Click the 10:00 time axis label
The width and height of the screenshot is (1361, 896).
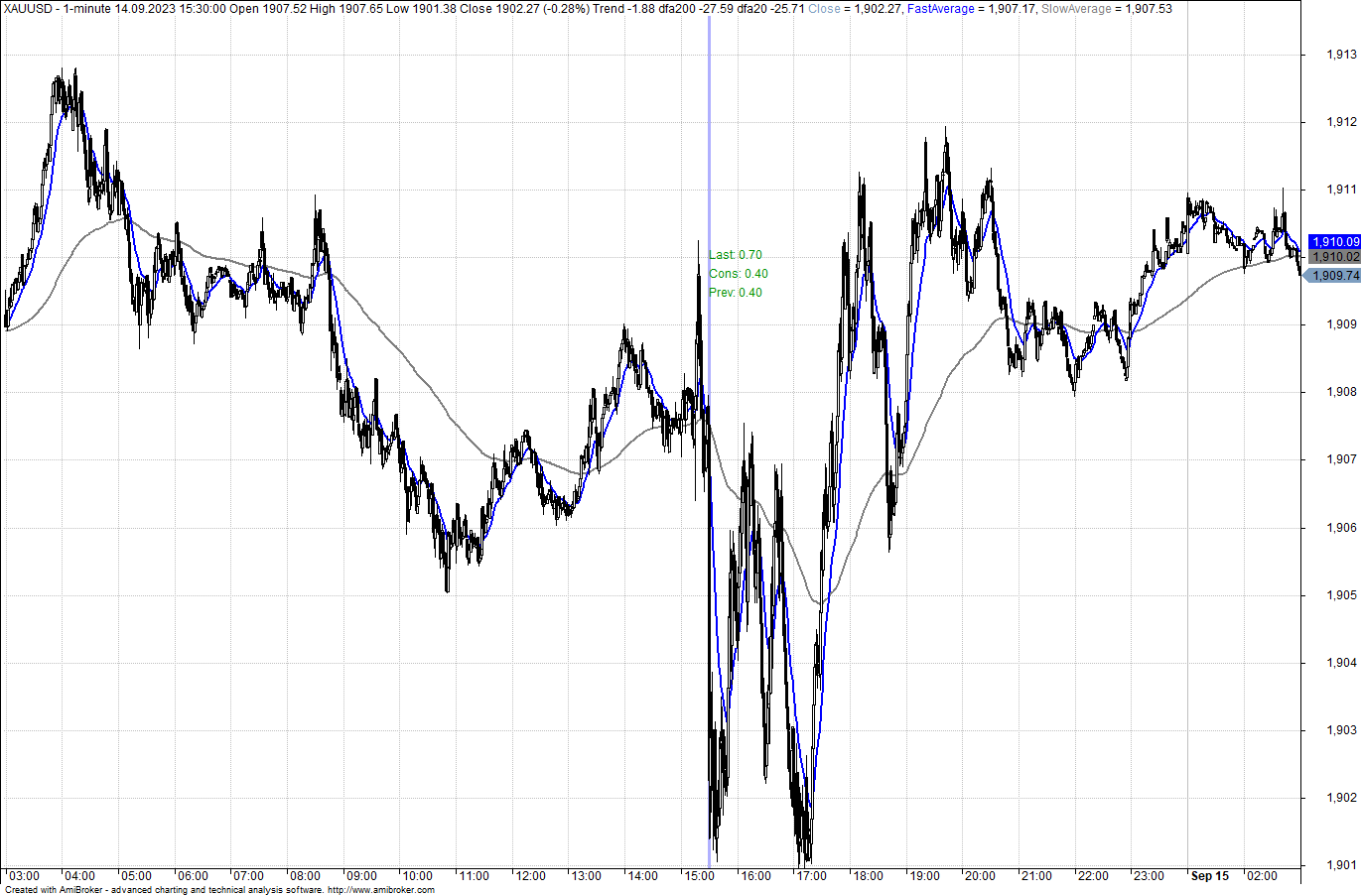coord(417,876)
